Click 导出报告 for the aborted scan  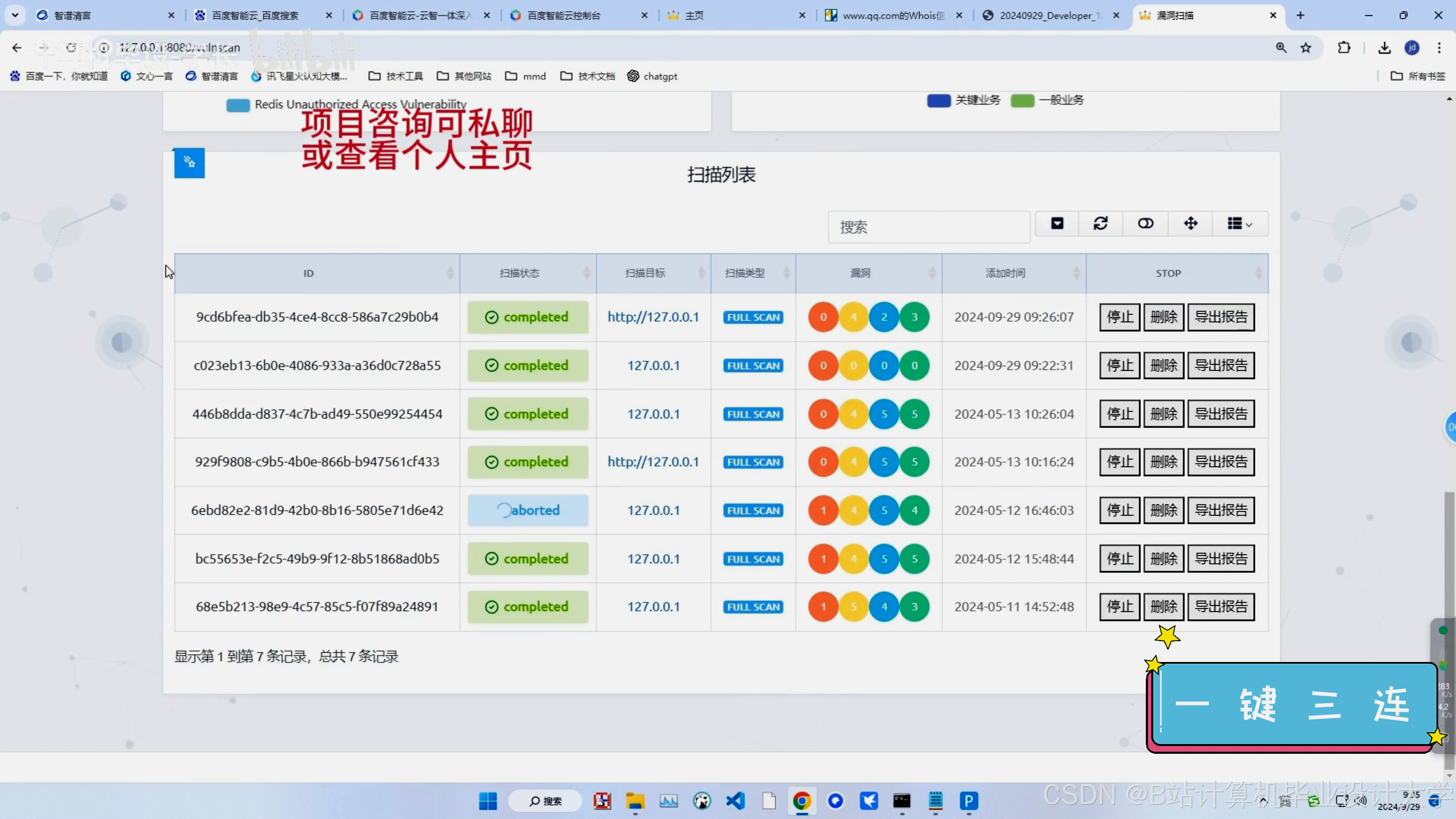(x=1221, y=510)
